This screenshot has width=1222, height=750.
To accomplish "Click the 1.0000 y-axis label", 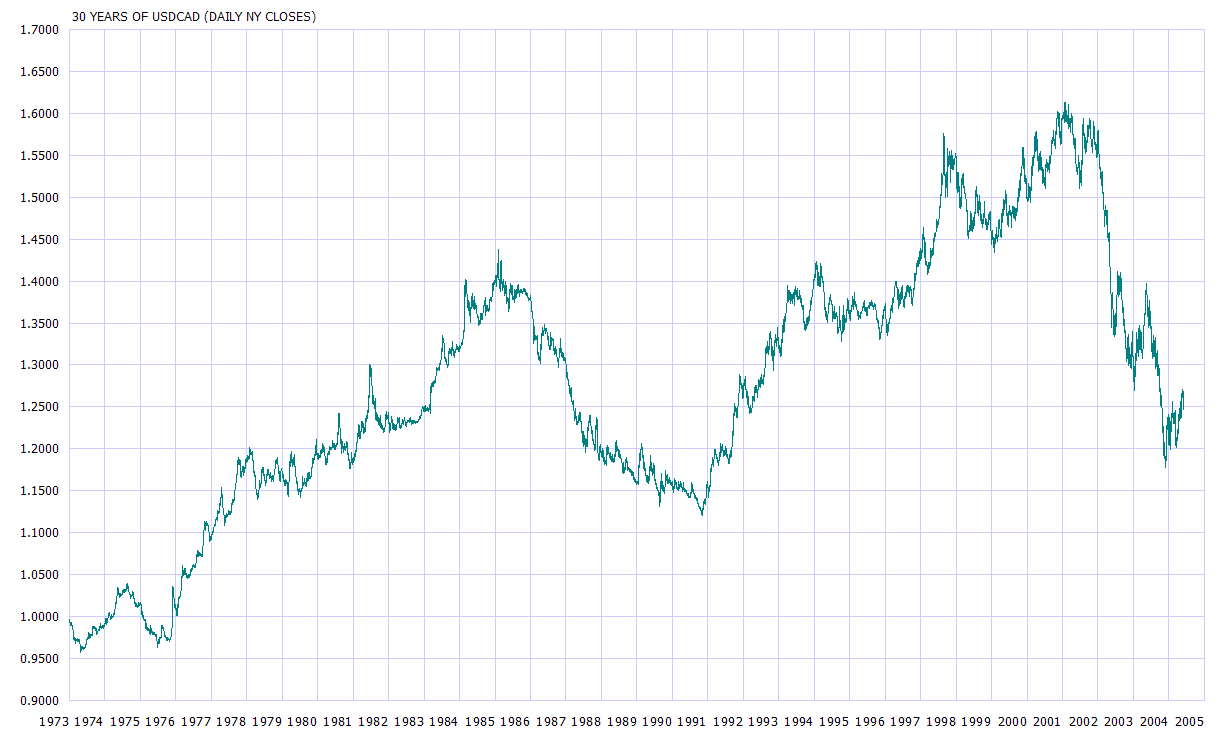I will [40, 617].
